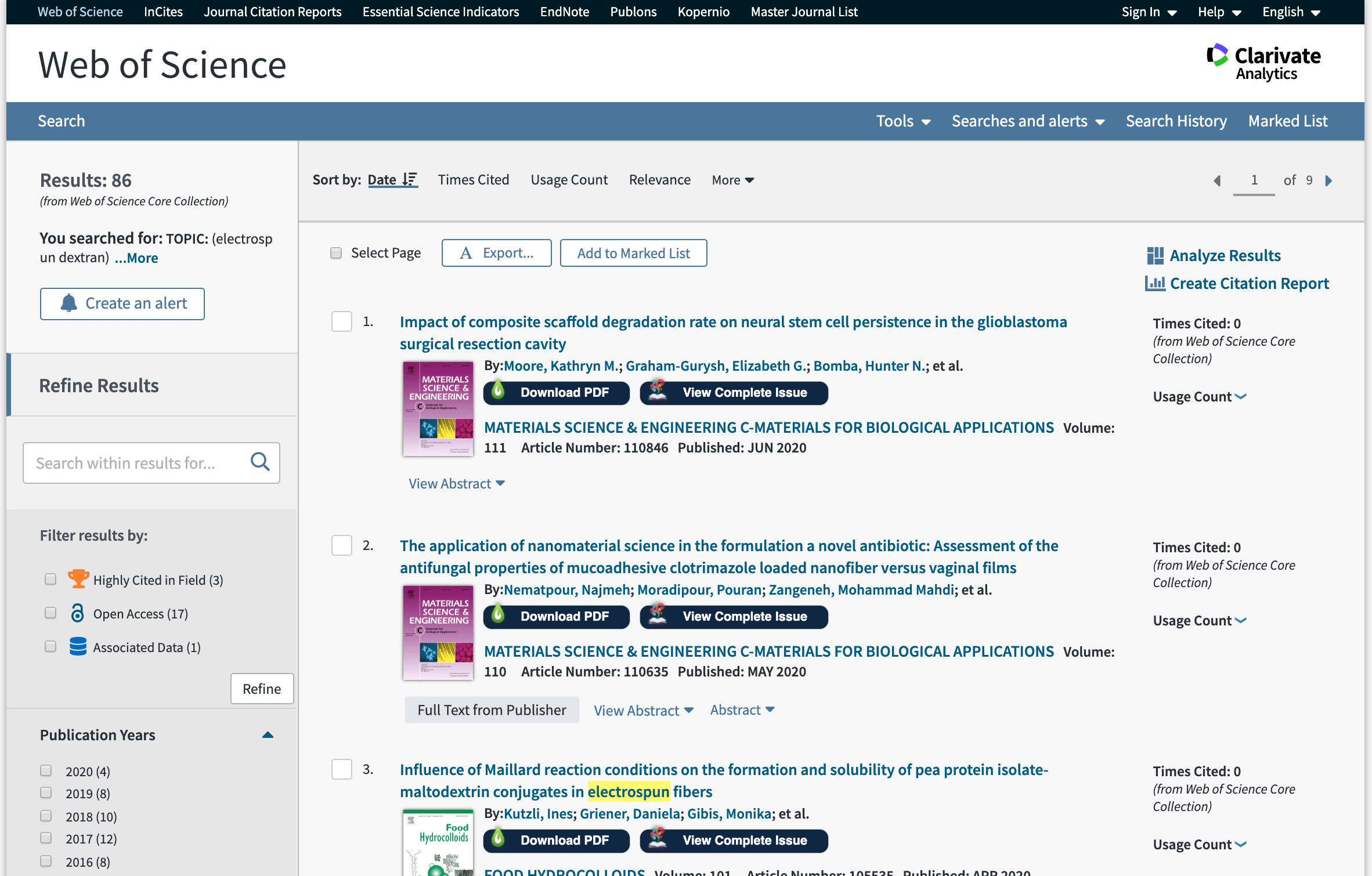This screenshot has width=1372, height=876.
Task: Click the date sort descending icon
Action: coord(410,180)
